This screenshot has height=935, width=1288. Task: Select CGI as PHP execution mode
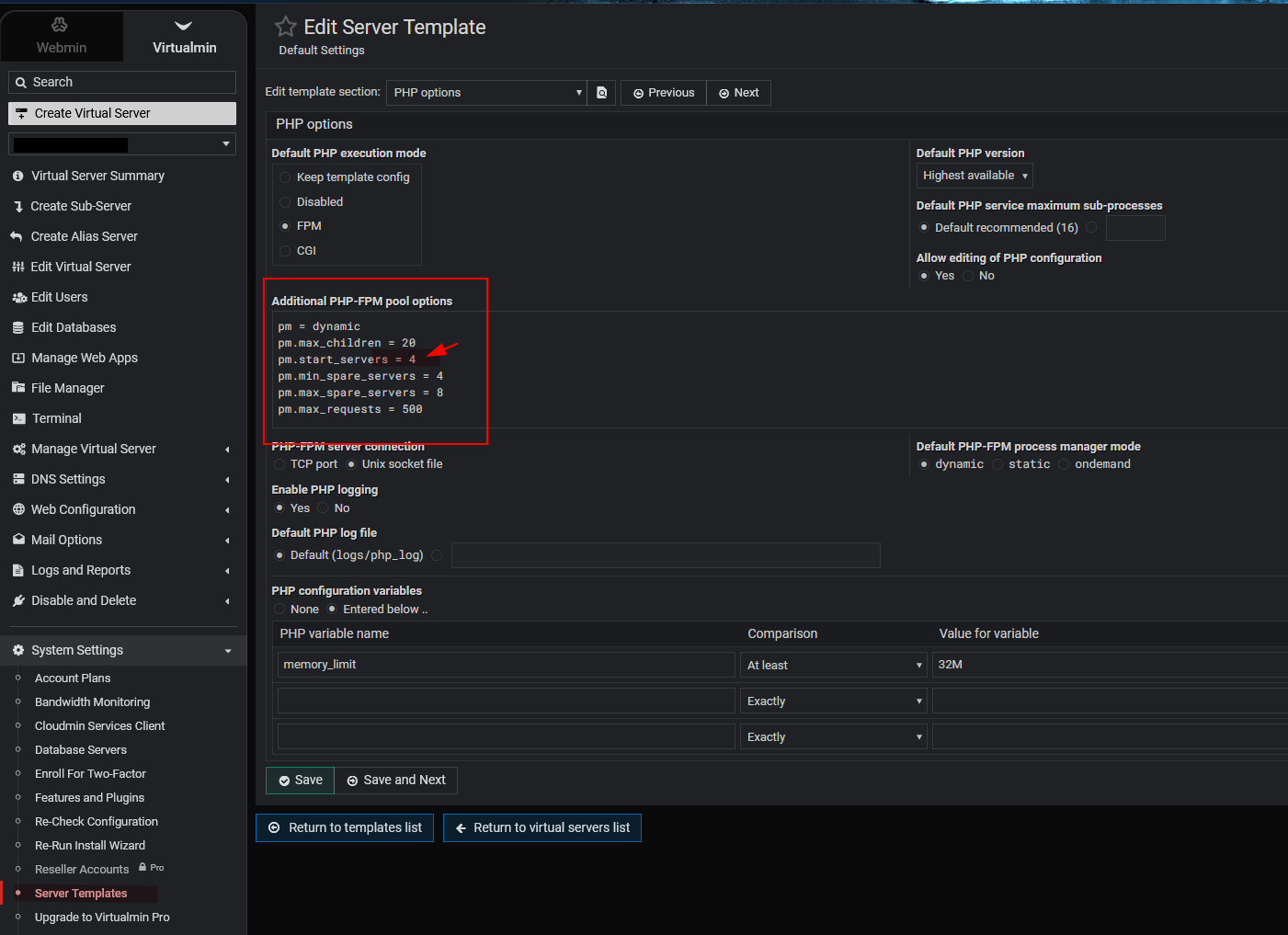pyautogui.click(x=285, y=251)
